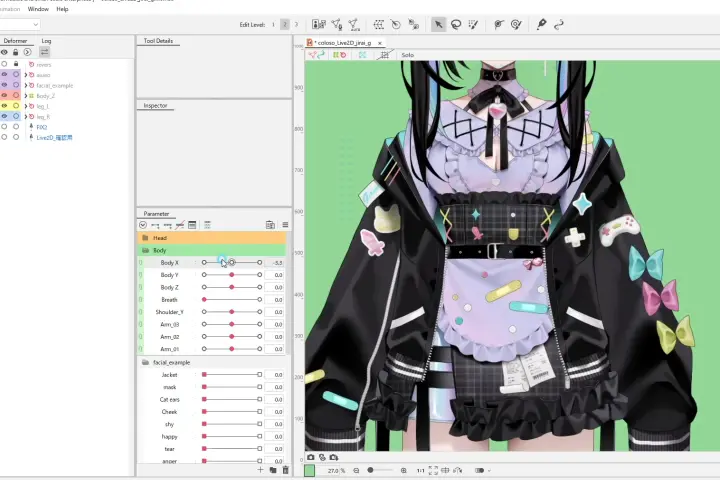Click the Body X value field
720x480 pixels.
click(x=275, y=263)
